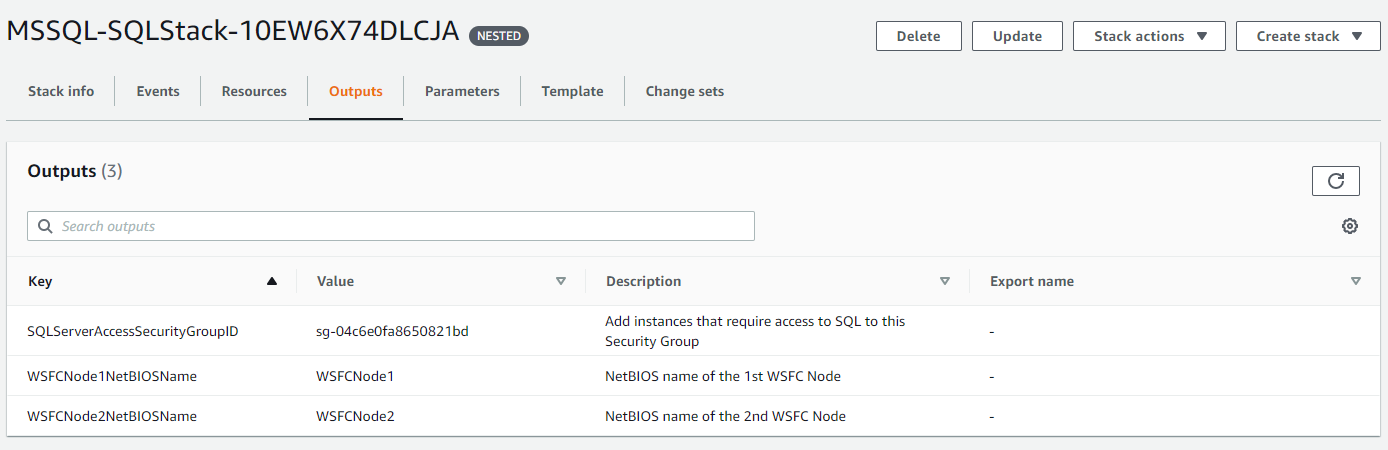Sort outputs by Export name arrow

(x=1356, y=281)
